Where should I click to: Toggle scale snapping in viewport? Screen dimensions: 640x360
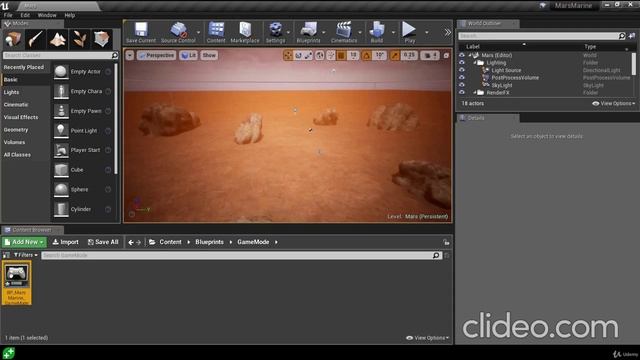[x=394, y=55]
